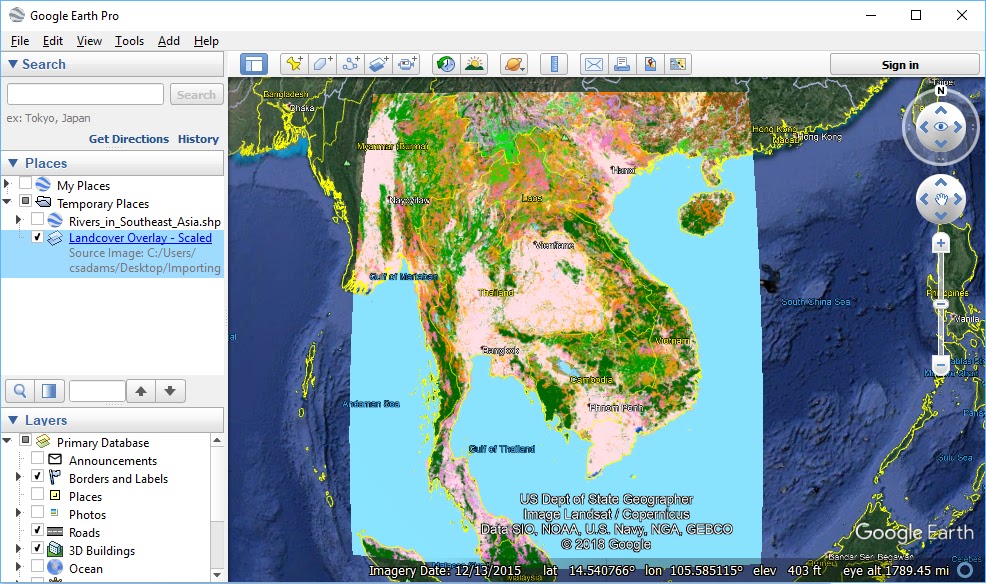The image size is (986, 584).
Task: Click the Sign in button
Action: point(904,64)
